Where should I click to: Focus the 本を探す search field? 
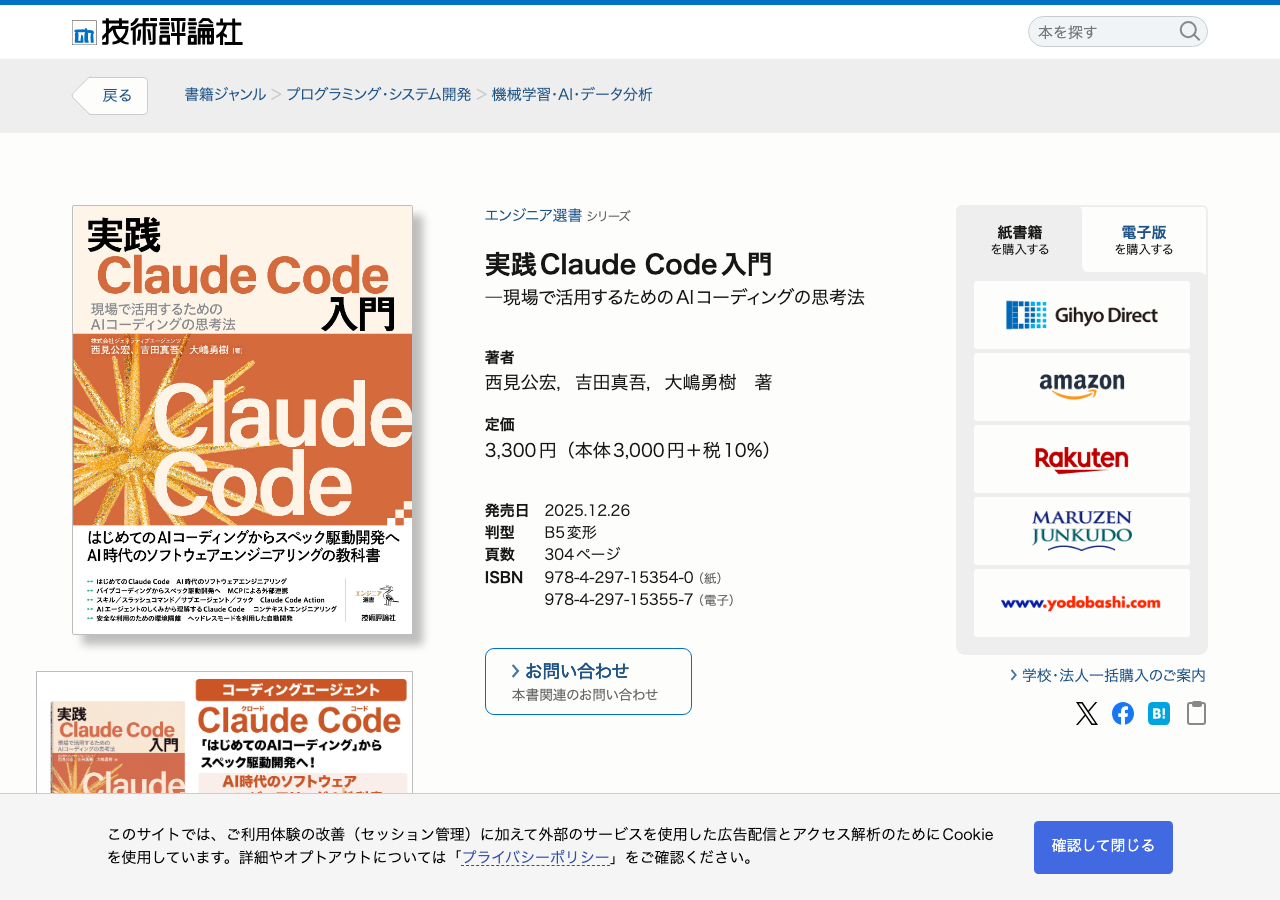pos(1105,32)
